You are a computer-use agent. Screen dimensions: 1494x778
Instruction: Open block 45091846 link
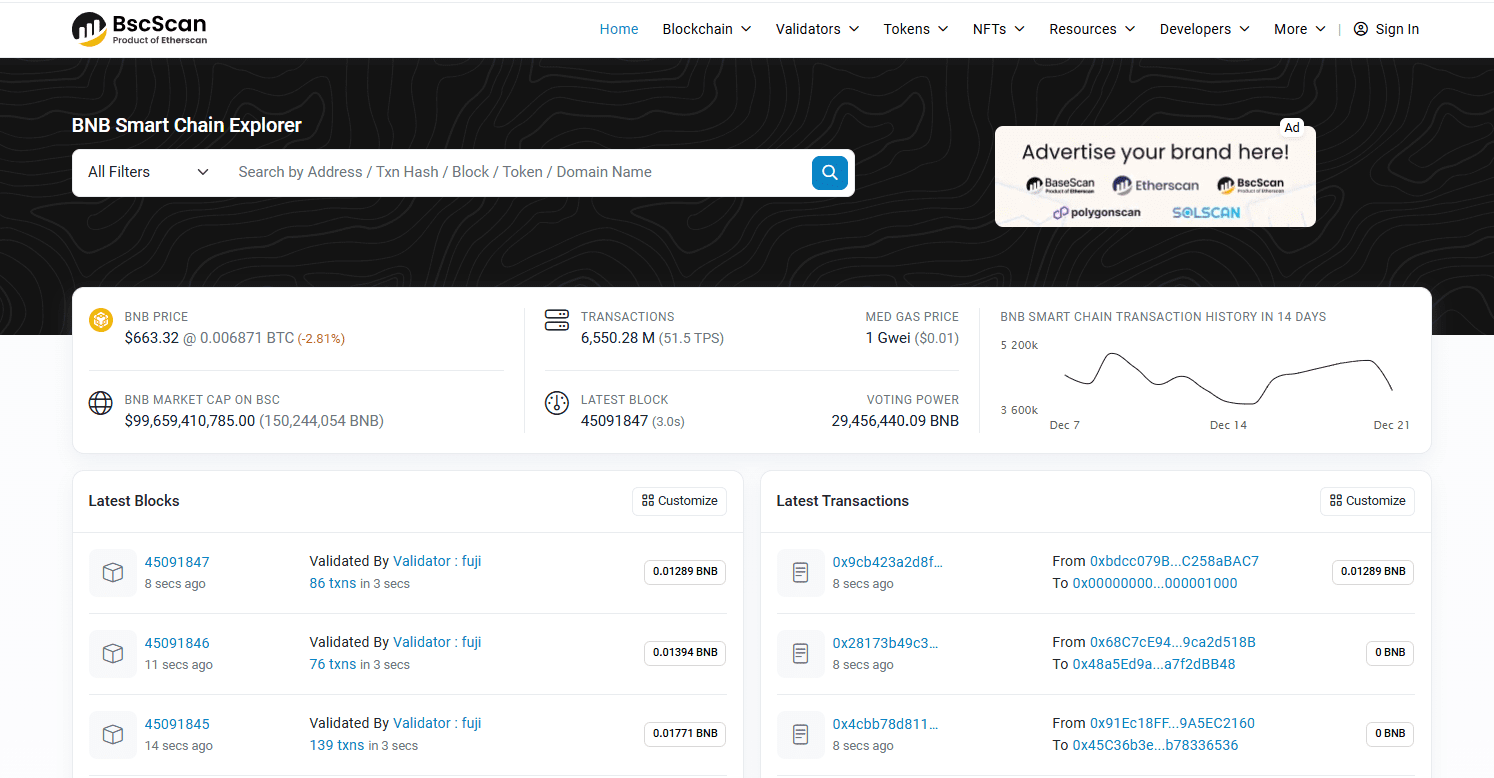click(x=177, y=643)
